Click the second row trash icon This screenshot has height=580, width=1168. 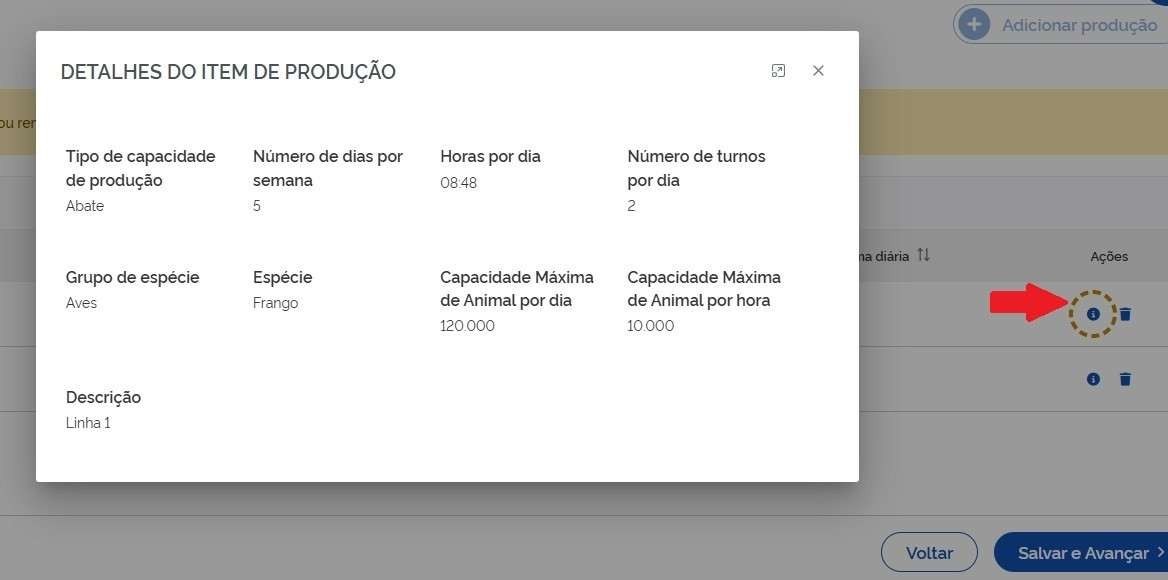1125,379
